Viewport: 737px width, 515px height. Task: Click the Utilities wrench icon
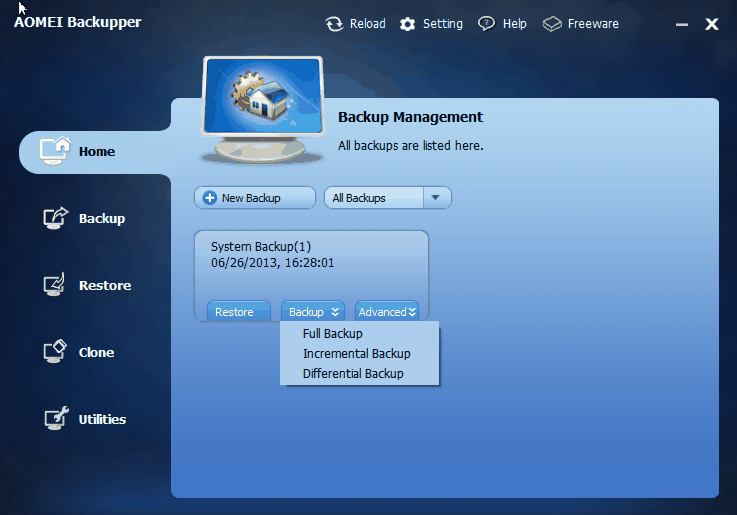click(56, 418)
